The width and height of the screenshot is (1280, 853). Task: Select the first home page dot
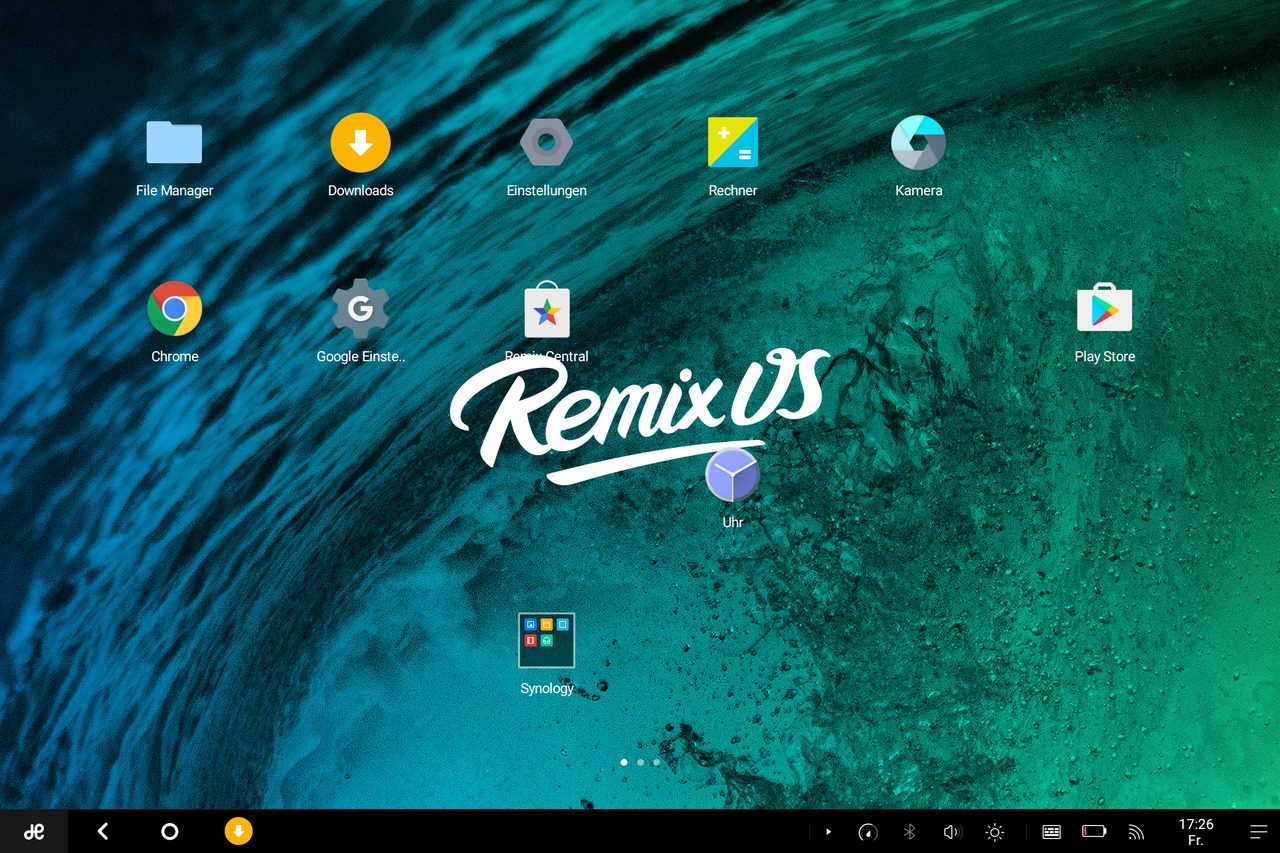[624, 762]
